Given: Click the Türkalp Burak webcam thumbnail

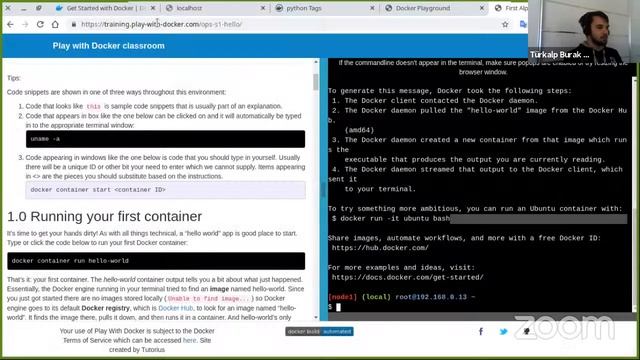Looking at the screenshot, I should tap(584, 31).
